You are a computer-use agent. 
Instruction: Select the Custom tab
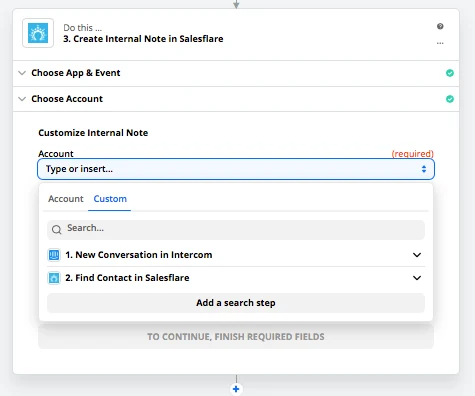[110, 199]
